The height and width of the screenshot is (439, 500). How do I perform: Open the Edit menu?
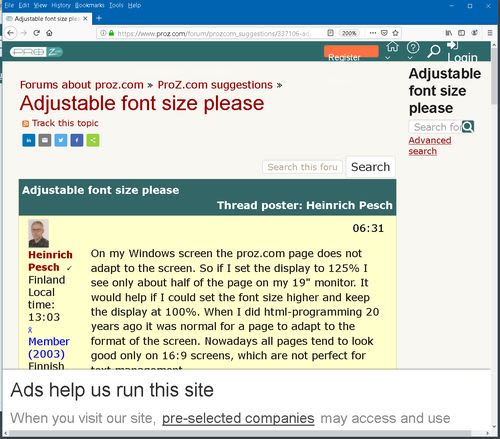click(24, 5)
